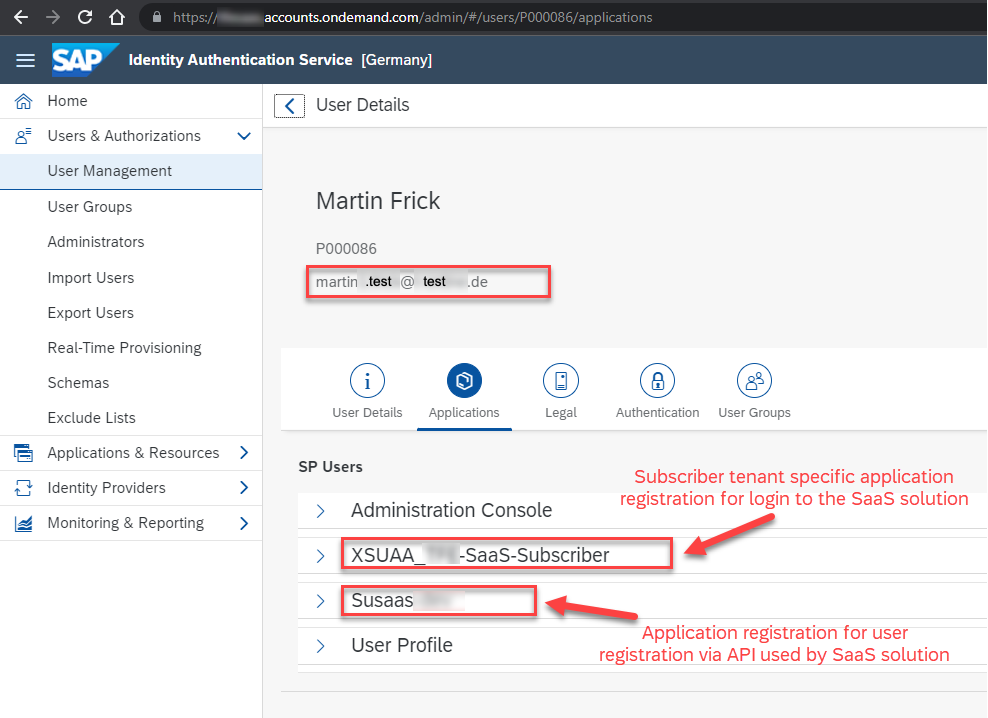Click the martin test email address
Screen dimensions: 988x718
pos(402,282)
